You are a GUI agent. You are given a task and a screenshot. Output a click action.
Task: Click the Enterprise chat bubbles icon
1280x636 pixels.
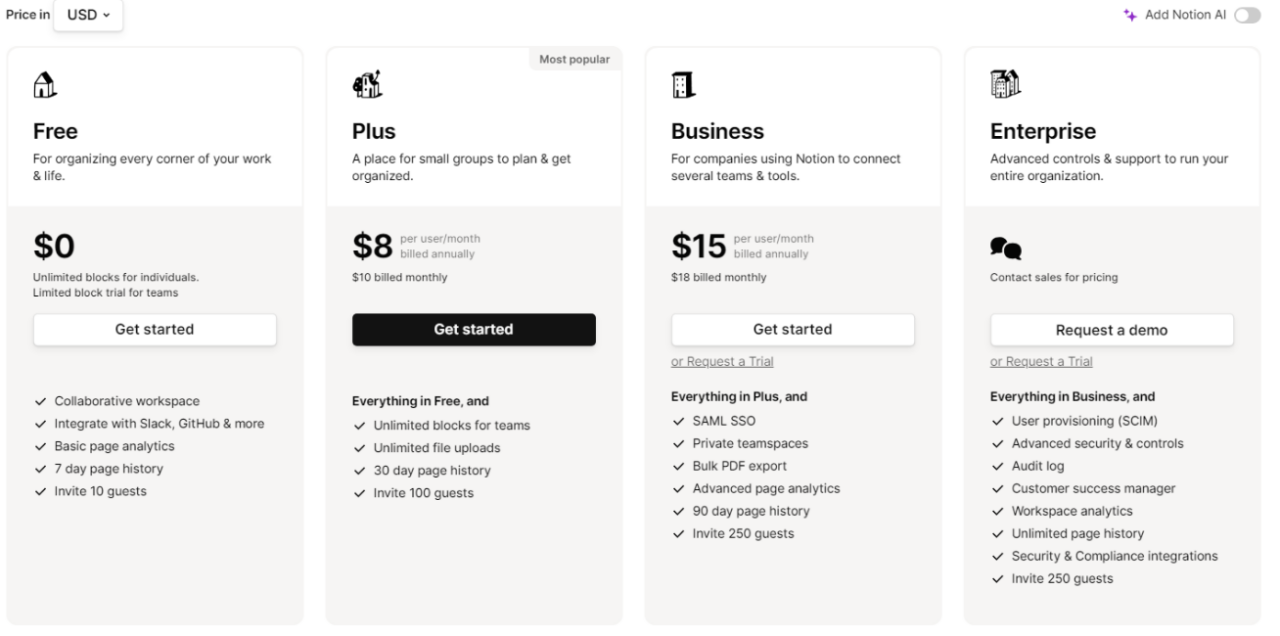tap(1005, 248)
